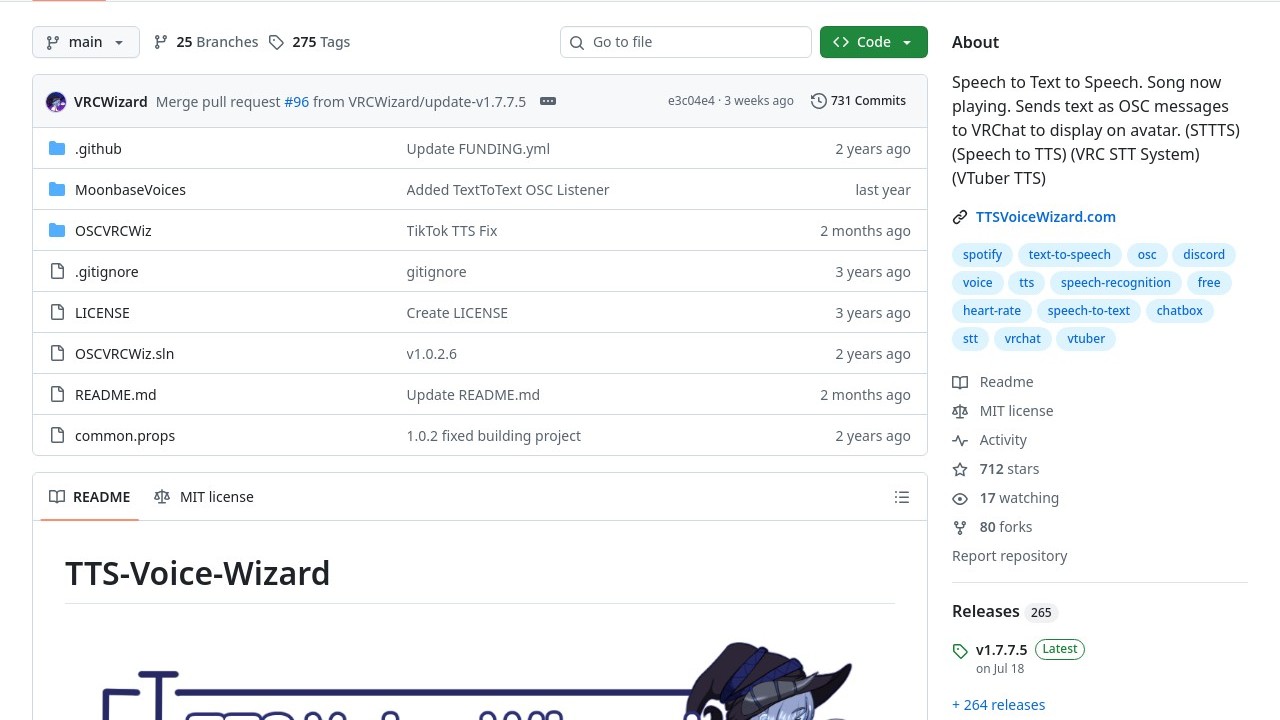Screen dimensions: 1280x720
Task: Click the LICENSE file icon
Action: tap(57, 313)
